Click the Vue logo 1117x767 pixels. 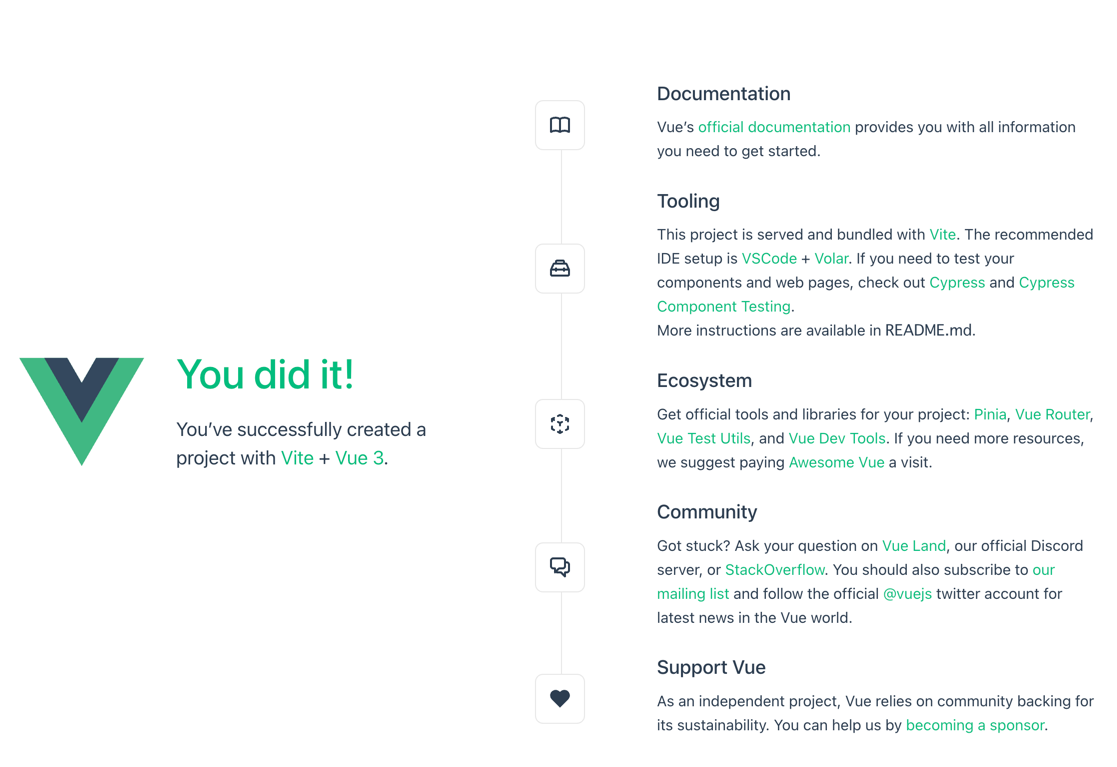point(82,411)
